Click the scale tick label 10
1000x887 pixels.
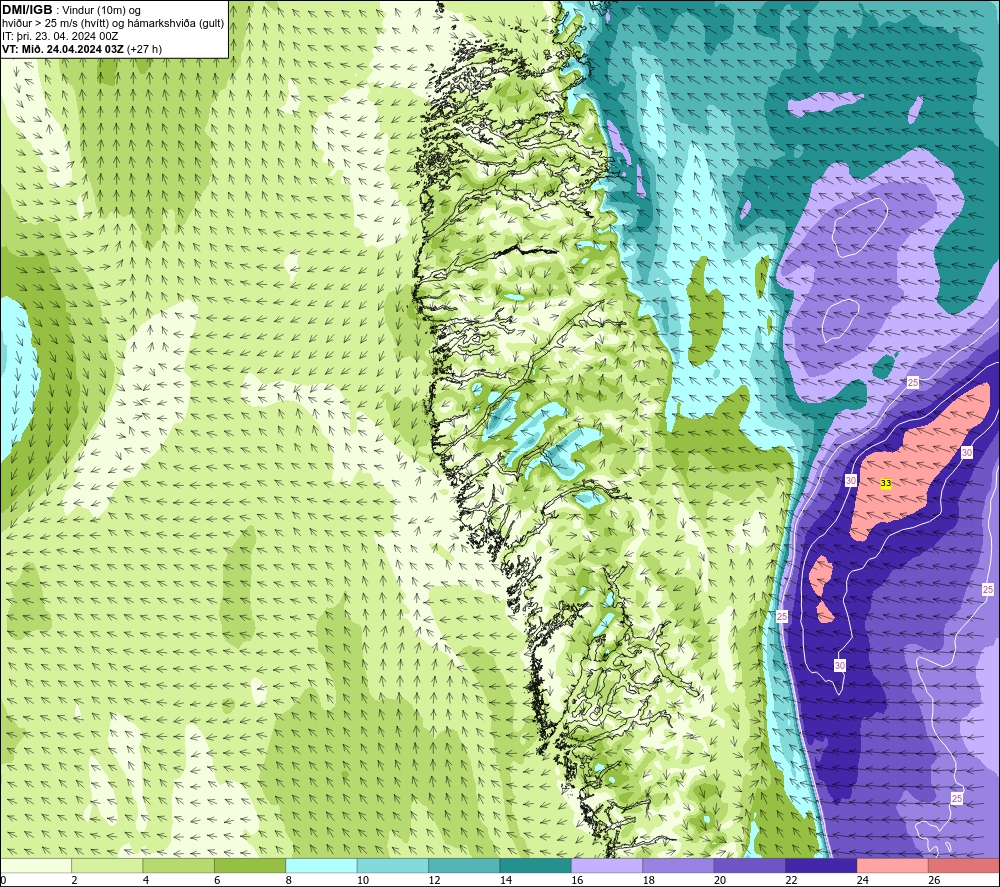[363, 880]
